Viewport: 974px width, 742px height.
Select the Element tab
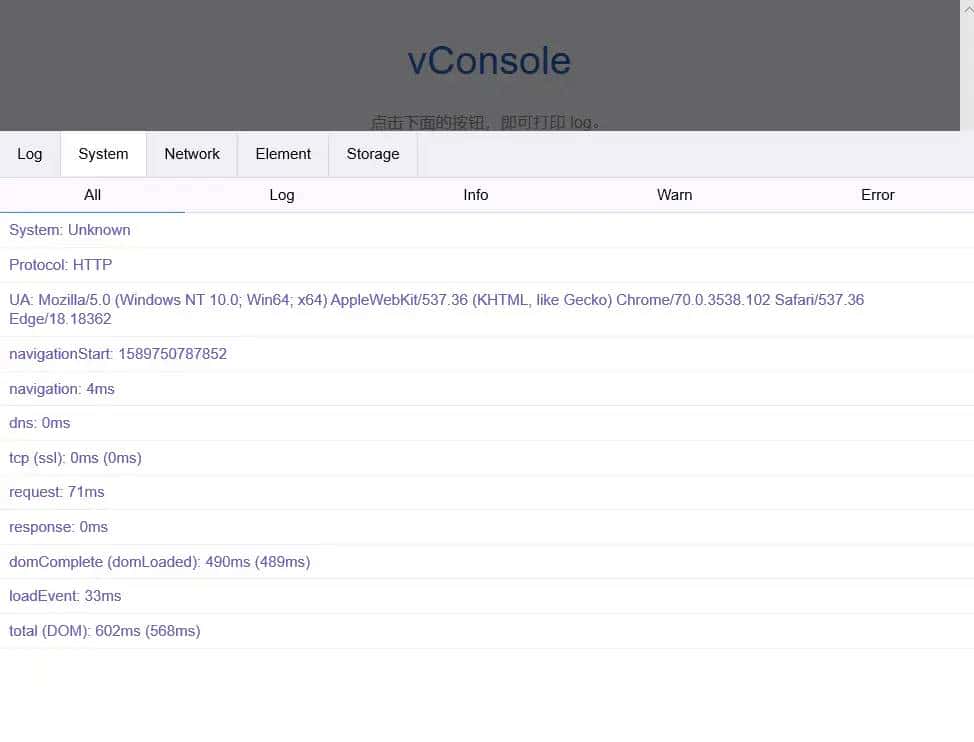pyautogui.click(x=283, y=154)
